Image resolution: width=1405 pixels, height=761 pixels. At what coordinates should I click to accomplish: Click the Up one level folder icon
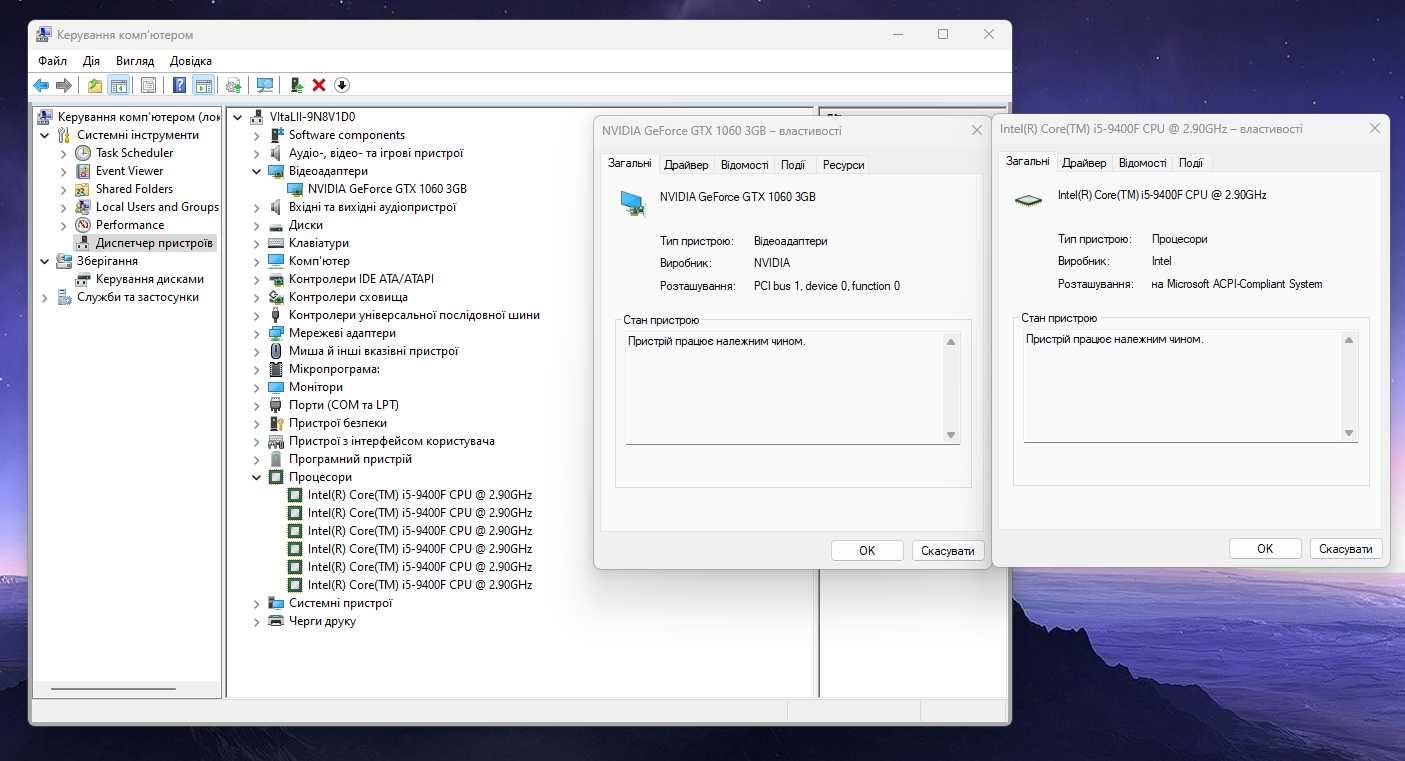pos(95,85)
